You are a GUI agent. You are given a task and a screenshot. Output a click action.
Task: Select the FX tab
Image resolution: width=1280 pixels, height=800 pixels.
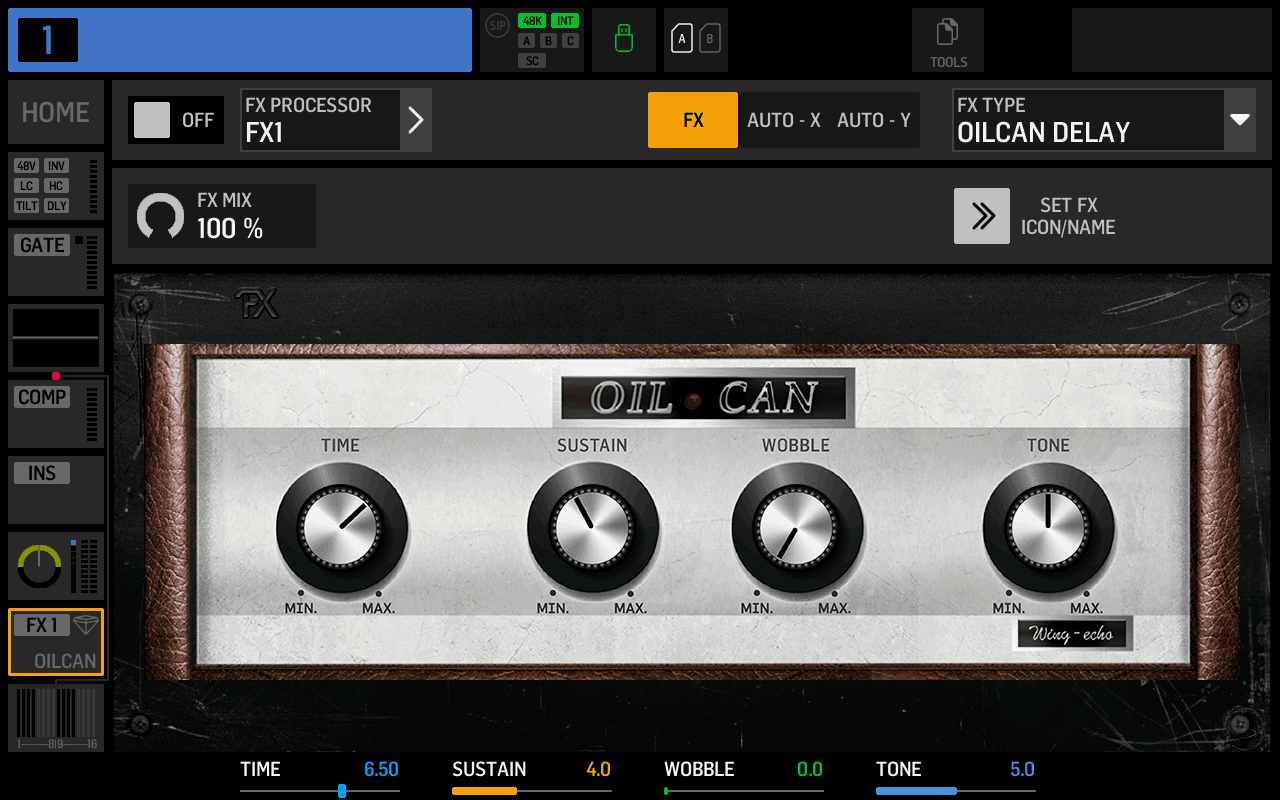click(x=693, y=120)
